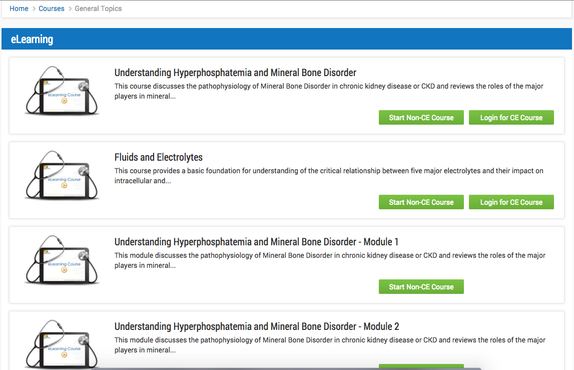Click the Fluids and Electrolytes course thumbnail
574x370 pixels.
pyautogui.click(x=62, y=175)
